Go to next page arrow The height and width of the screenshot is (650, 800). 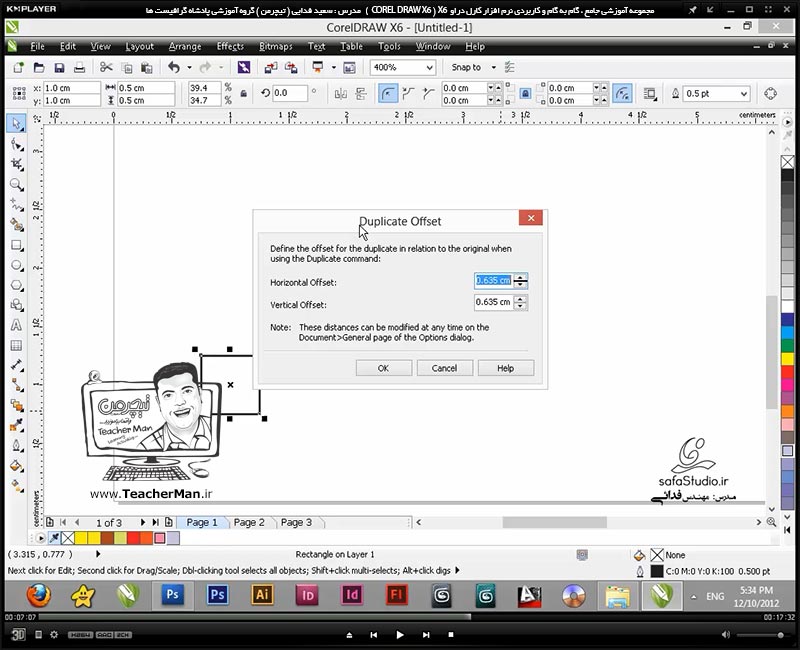click(142, 522)
